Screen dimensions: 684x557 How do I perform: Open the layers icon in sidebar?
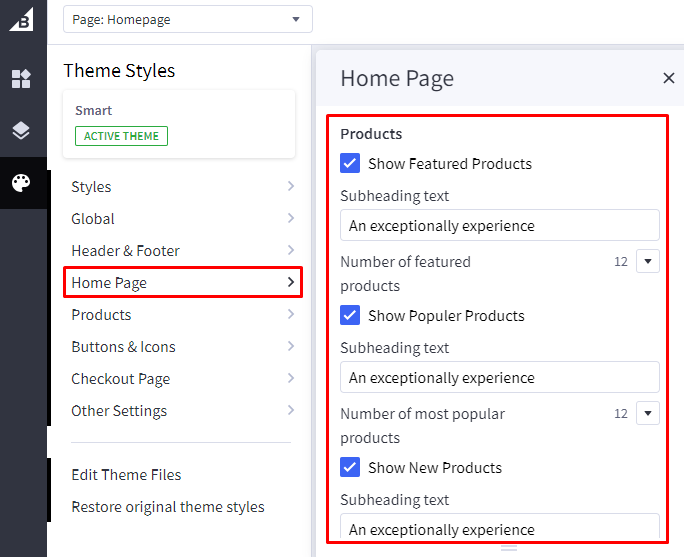(22, 131)
